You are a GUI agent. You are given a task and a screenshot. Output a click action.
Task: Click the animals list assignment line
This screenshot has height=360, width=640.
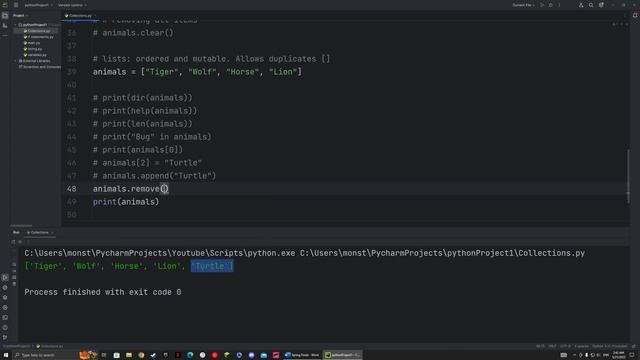[x=197, y=72]
